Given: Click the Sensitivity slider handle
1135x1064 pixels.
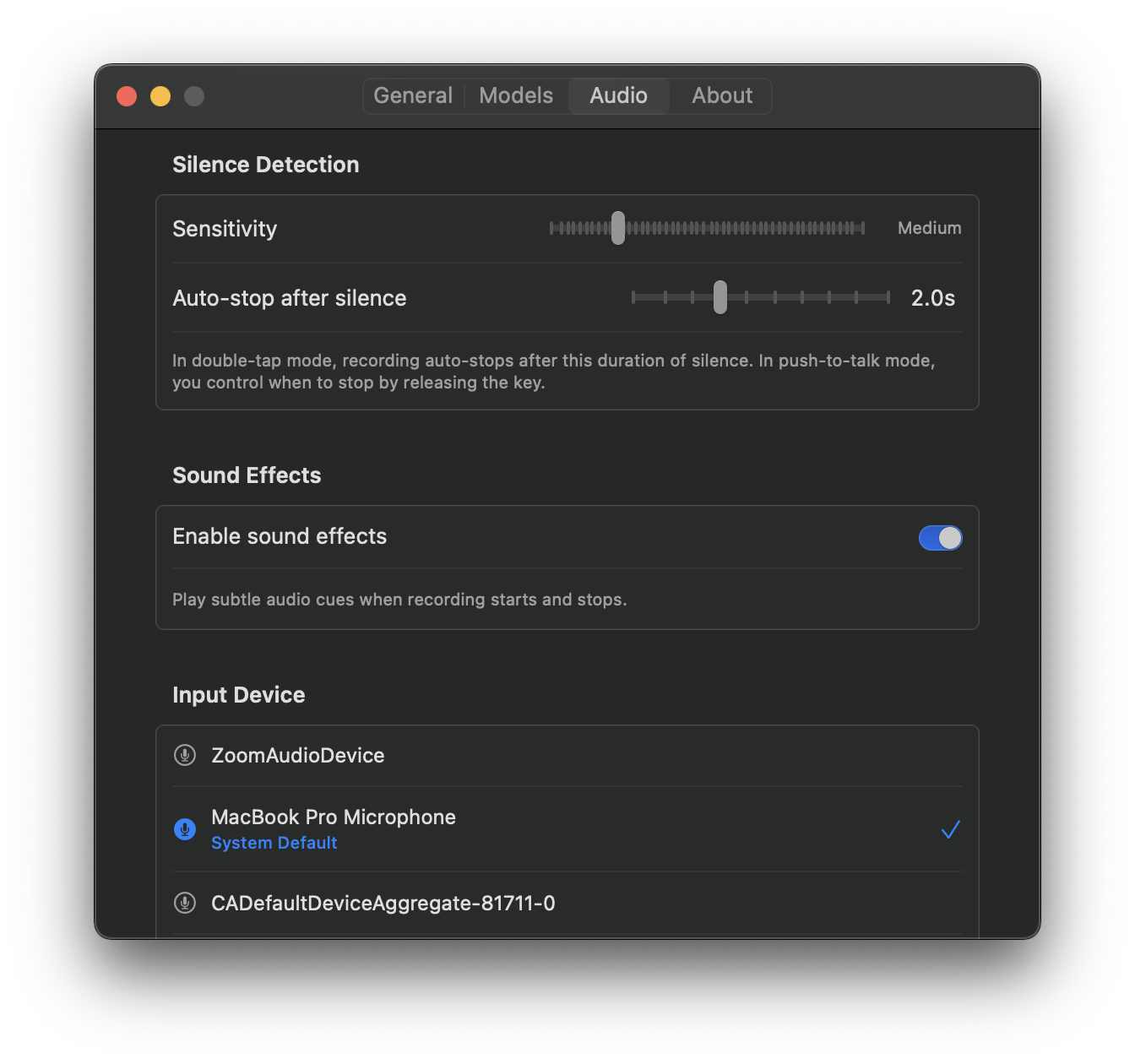Looking at the screenshot, I should click(x=618, y=228).
